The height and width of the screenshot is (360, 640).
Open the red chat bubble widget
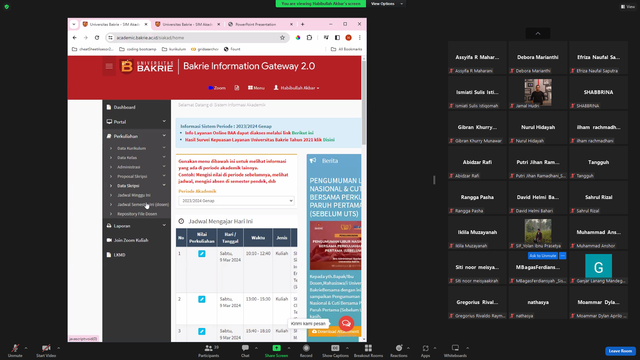[x=346, y=323]
